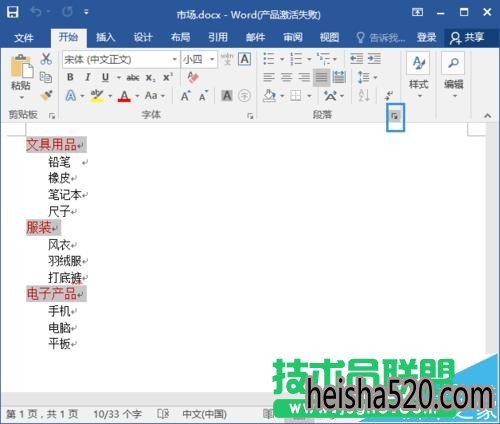
Task: Center align text
Action: click(286, 77)
